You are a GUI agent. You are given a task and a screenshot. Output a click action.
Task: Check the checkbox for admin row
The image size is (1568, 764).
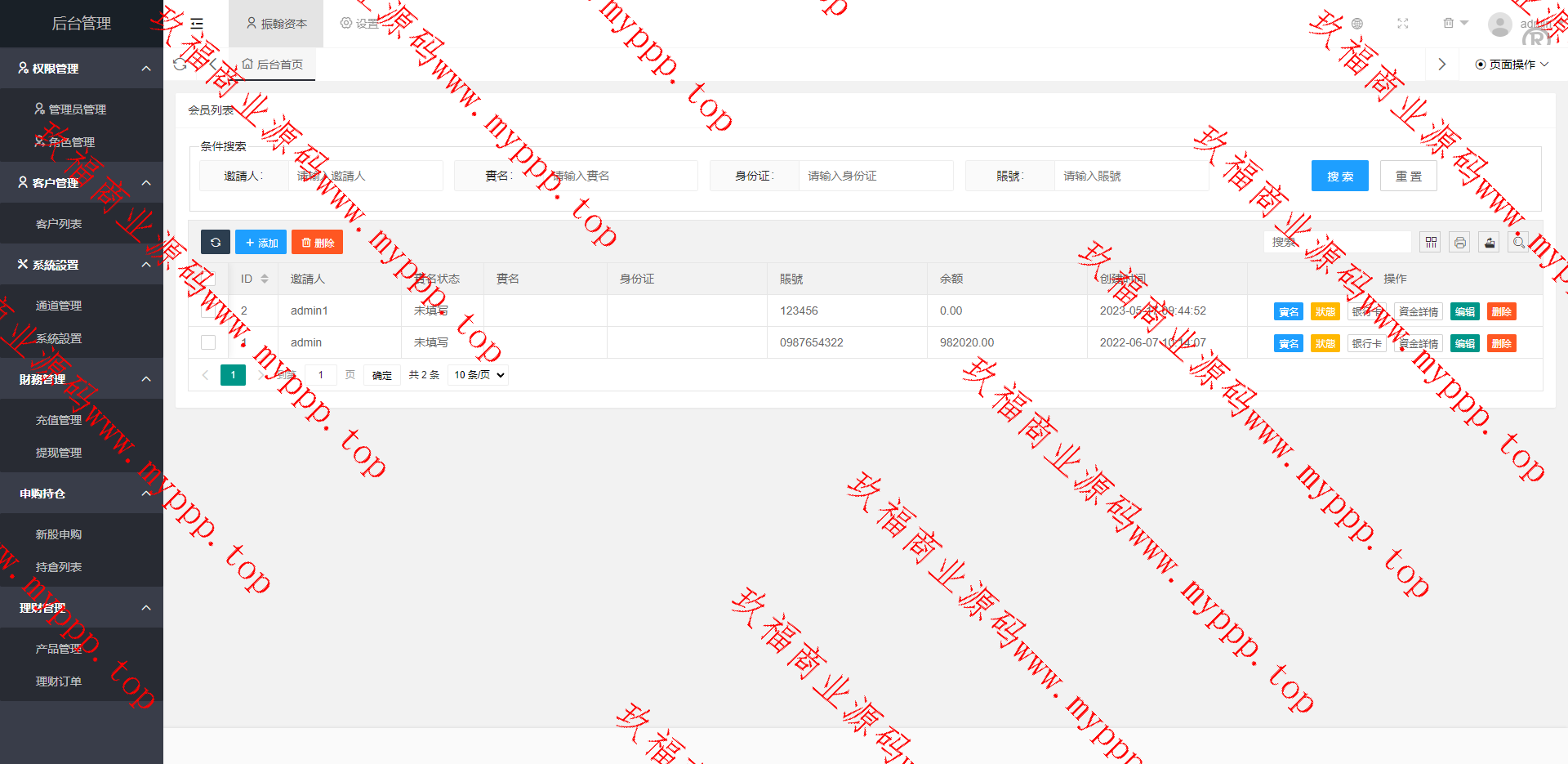click(x=208, y=343)
